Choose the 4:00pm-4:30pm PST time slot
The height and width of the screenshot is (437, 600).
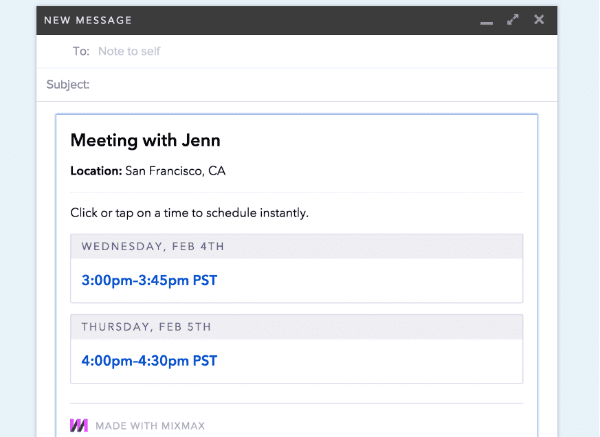coord(149,360)
